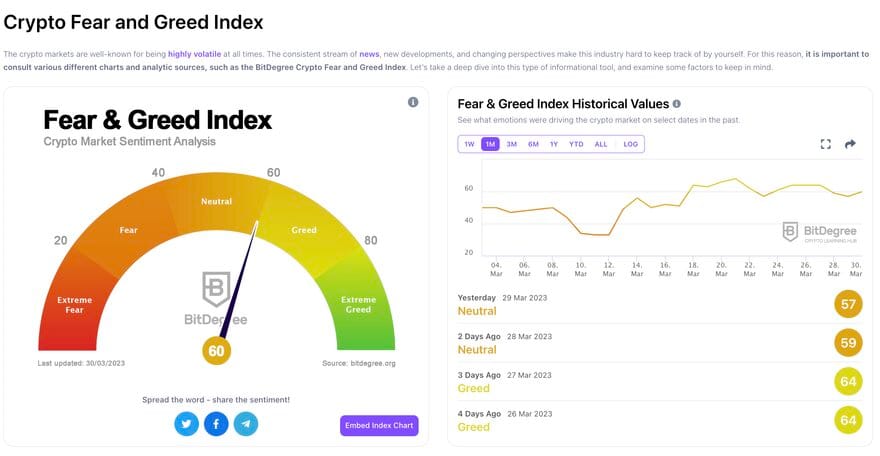
Task: Switch chart to 3M range
Action: tap(511, 144)
